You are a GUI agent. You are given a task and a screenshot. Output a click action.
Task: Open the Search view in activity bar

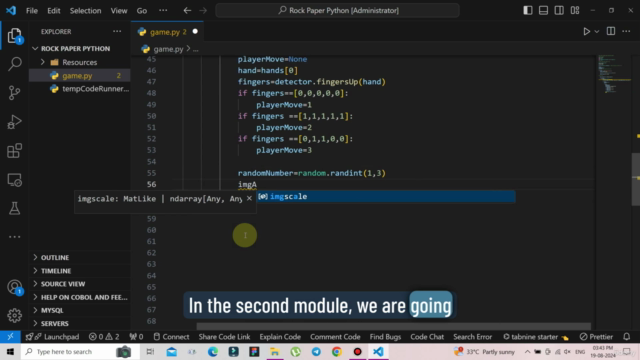click(15, 64)
